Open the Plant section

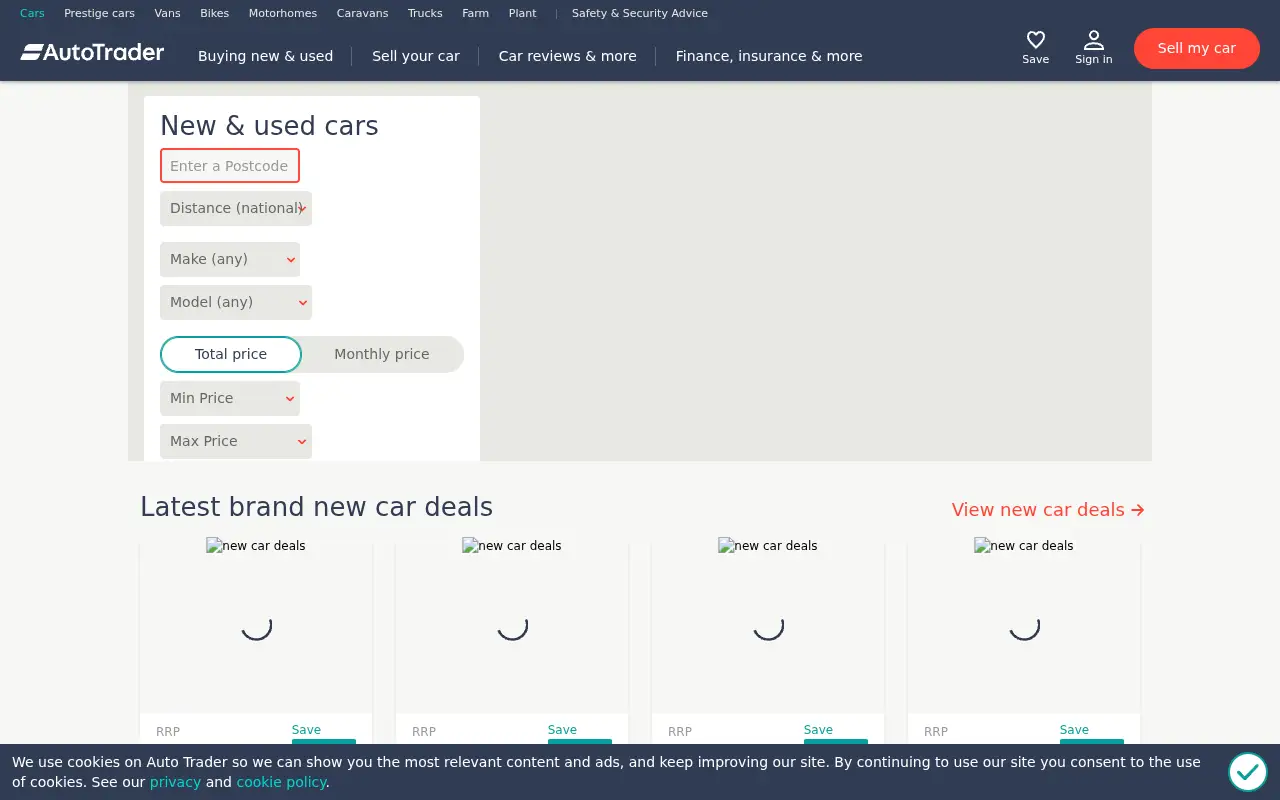(522, 13)
